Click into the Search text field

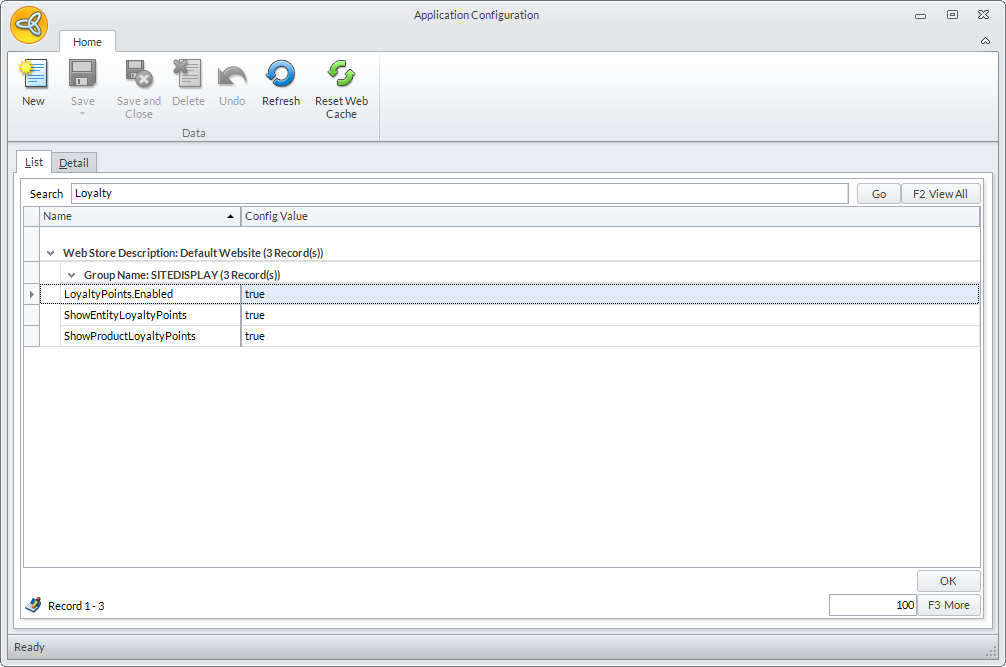click(x=460, y=194)
